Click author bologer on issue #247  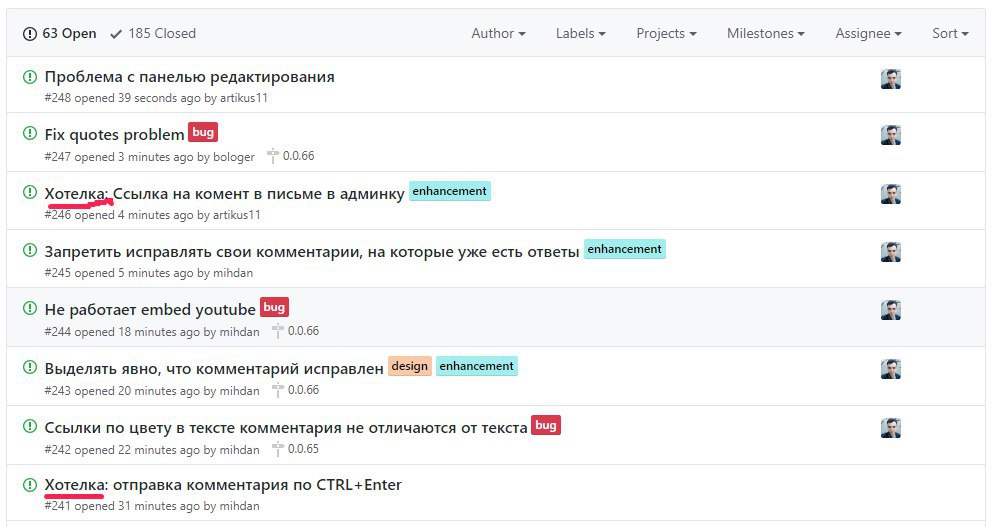click(x=234, y=157)
